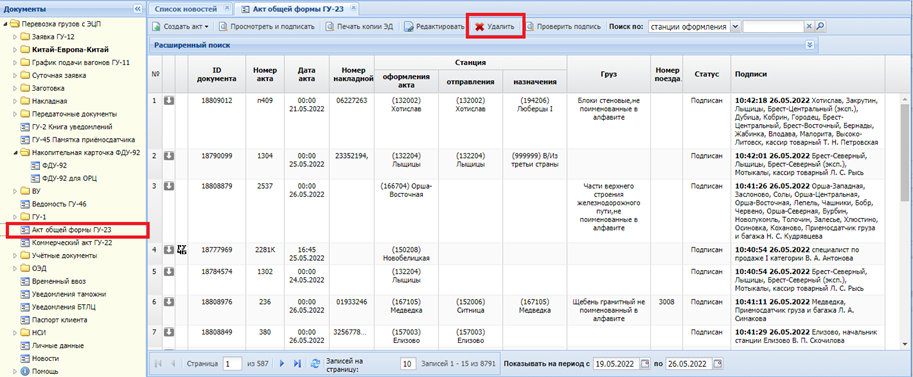Select the Акт общей формы ГУ-23 tab
The image size is (913, 377).
tap(295, 9)
